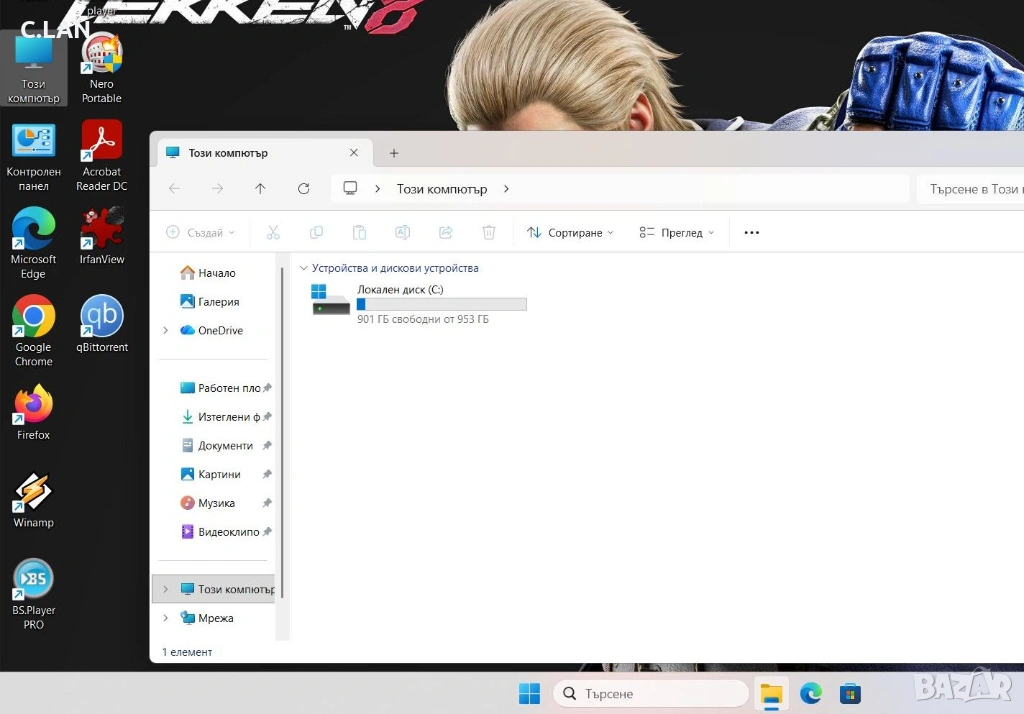Open the Winamp desktop icon

33,499
